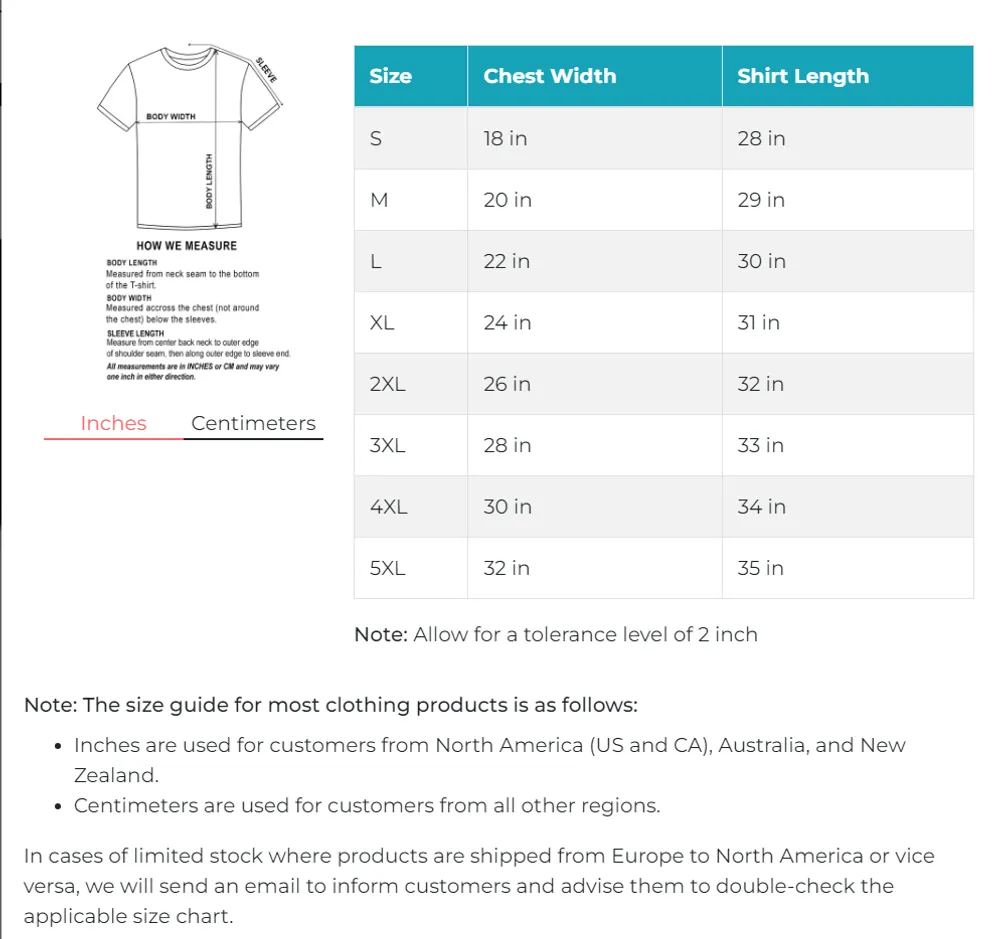Click the tolerance level note text

tap(555, 635)
